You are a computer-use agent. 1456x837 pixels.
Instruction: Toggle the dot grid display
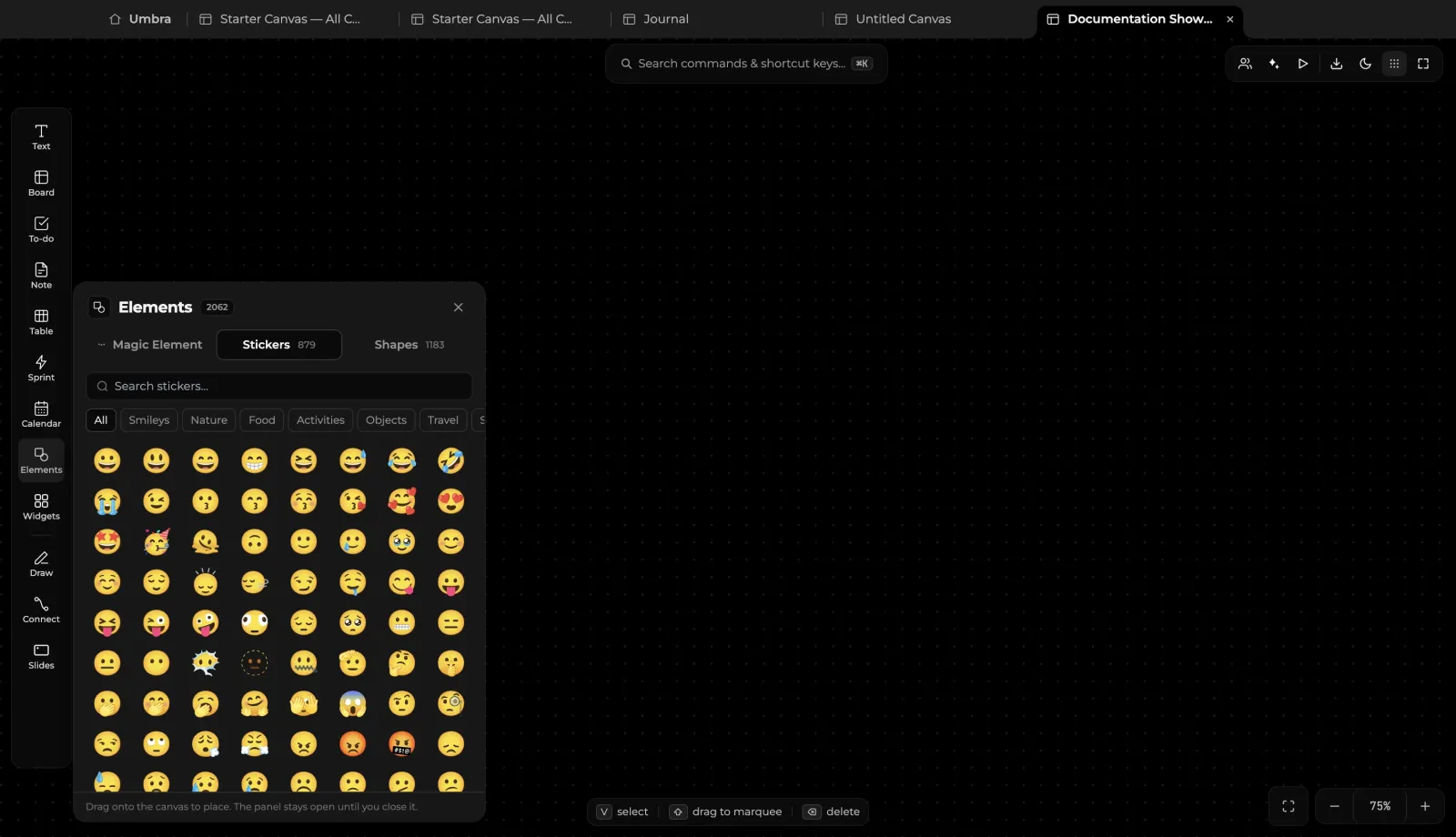tap(1394, 64)
